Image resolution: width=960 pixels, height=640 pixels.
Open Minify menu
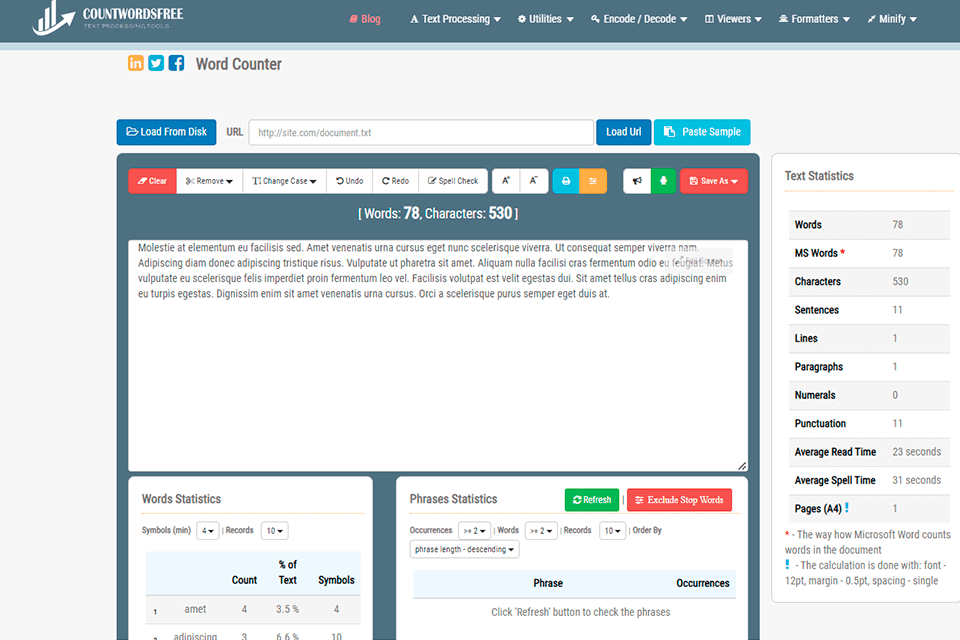click(x=892, y=19)
